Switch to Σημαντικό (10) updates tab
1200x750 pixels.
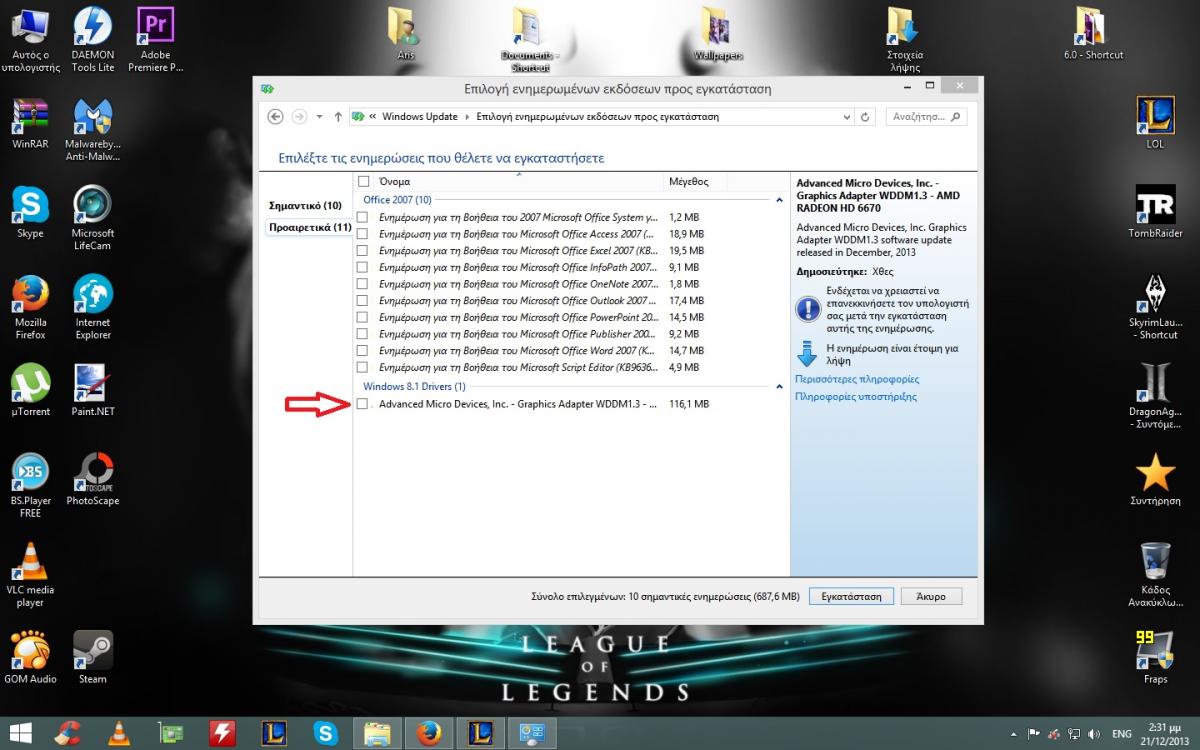pos(305,205)
